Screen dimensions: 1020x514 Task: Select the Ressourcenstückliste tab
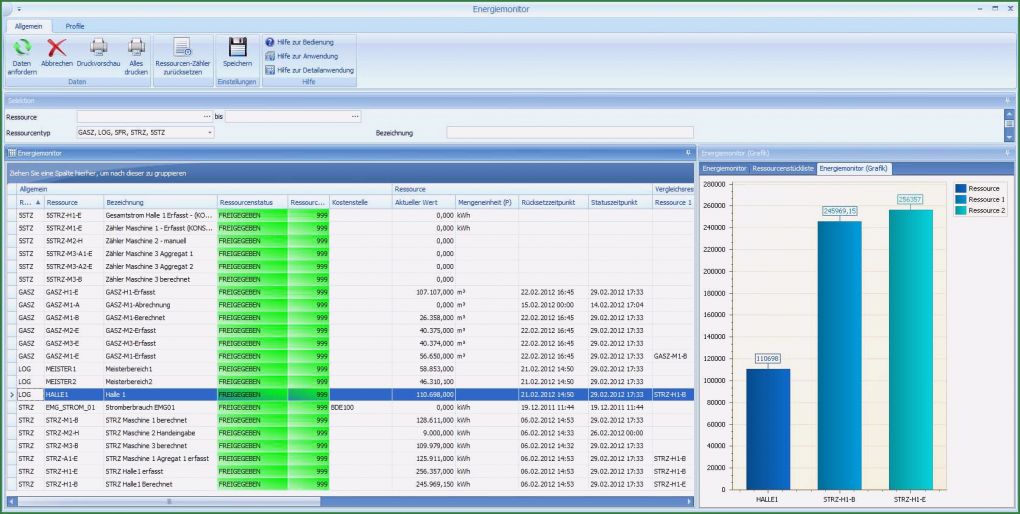[x=783, y=168]
